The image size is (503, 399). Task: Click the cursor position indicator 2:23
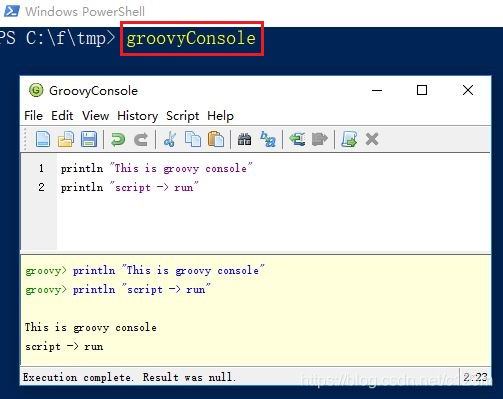pos(475,377)
